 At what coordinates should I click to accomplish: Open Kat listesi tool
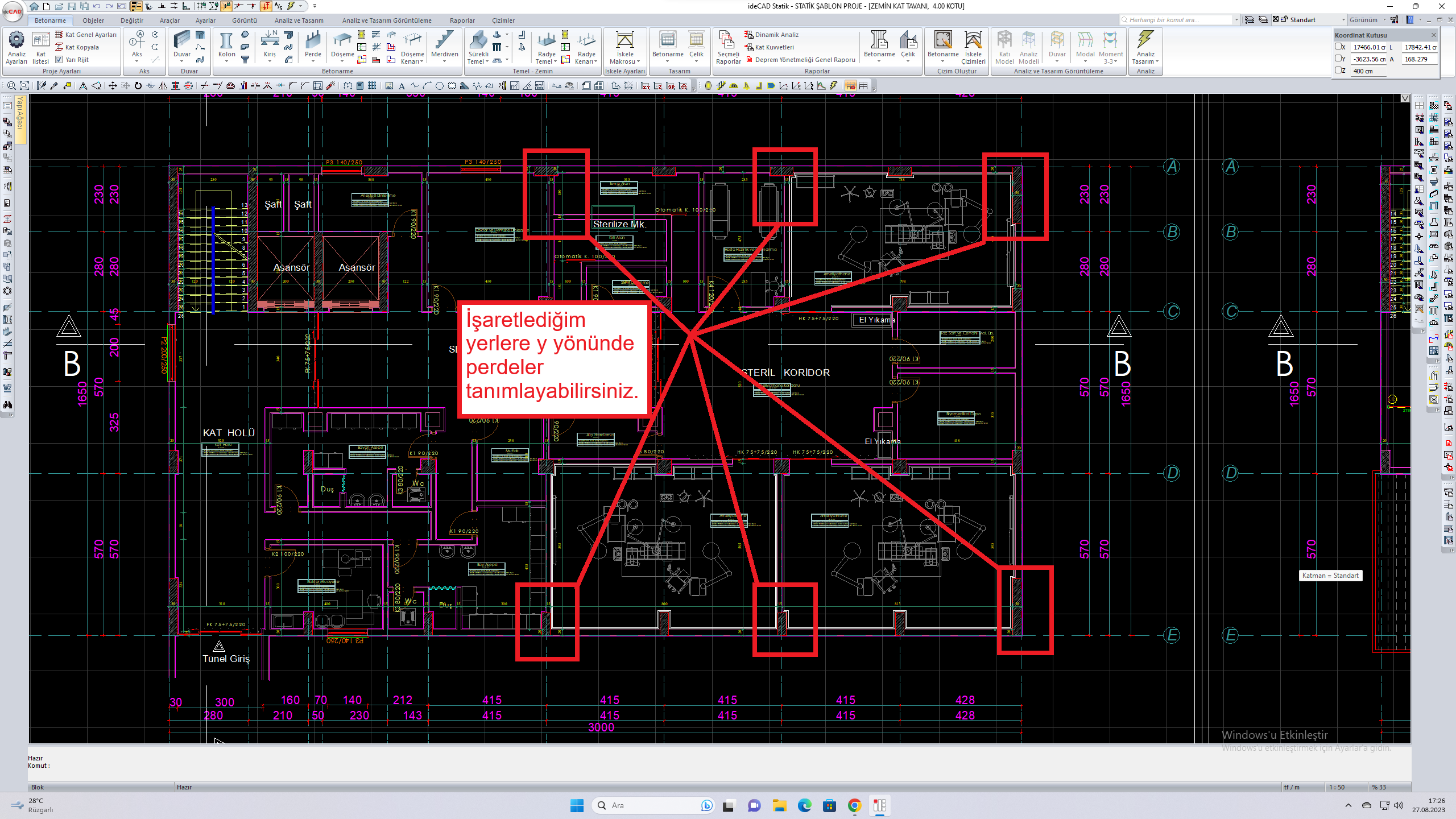tap(40, 48)
